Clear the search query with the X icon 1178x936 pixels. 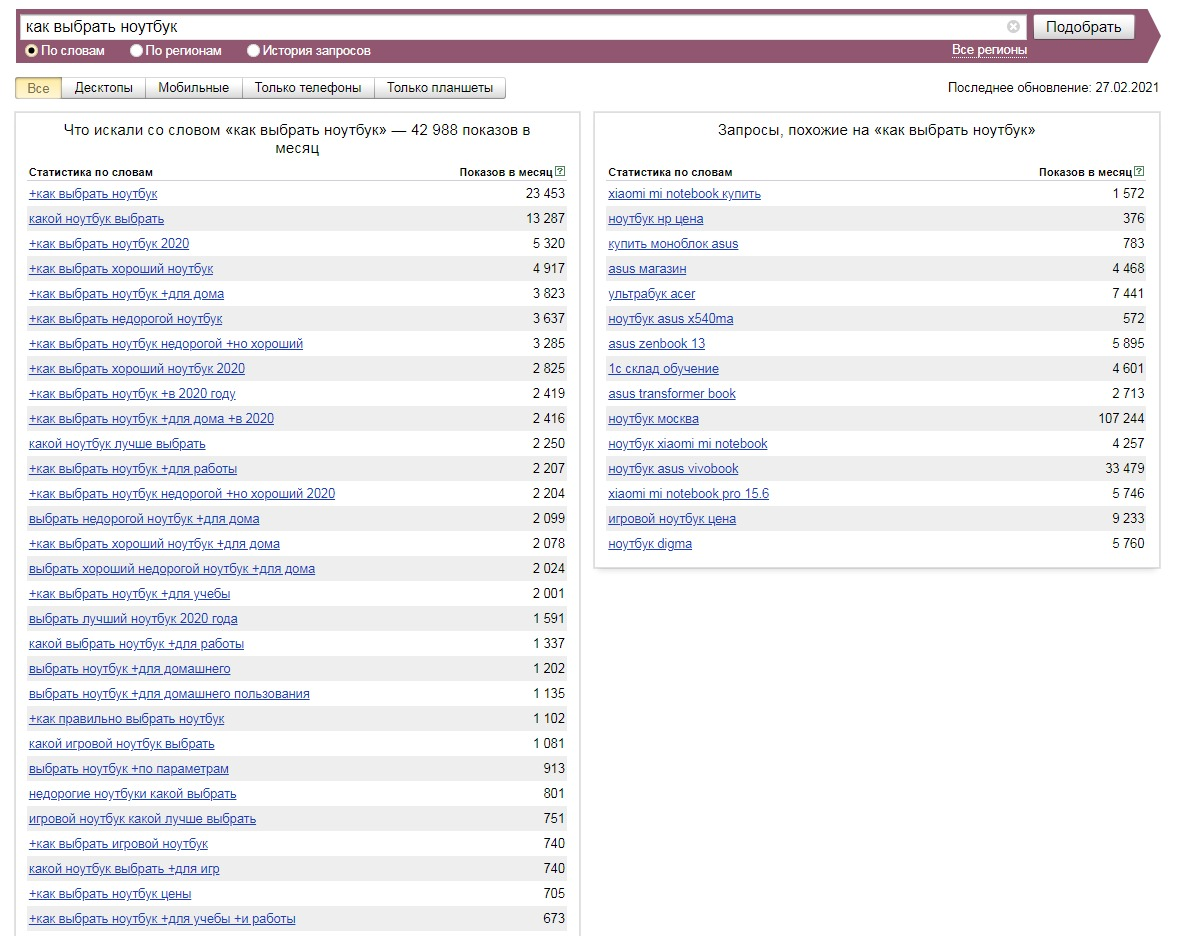[x=1013, y=27]
